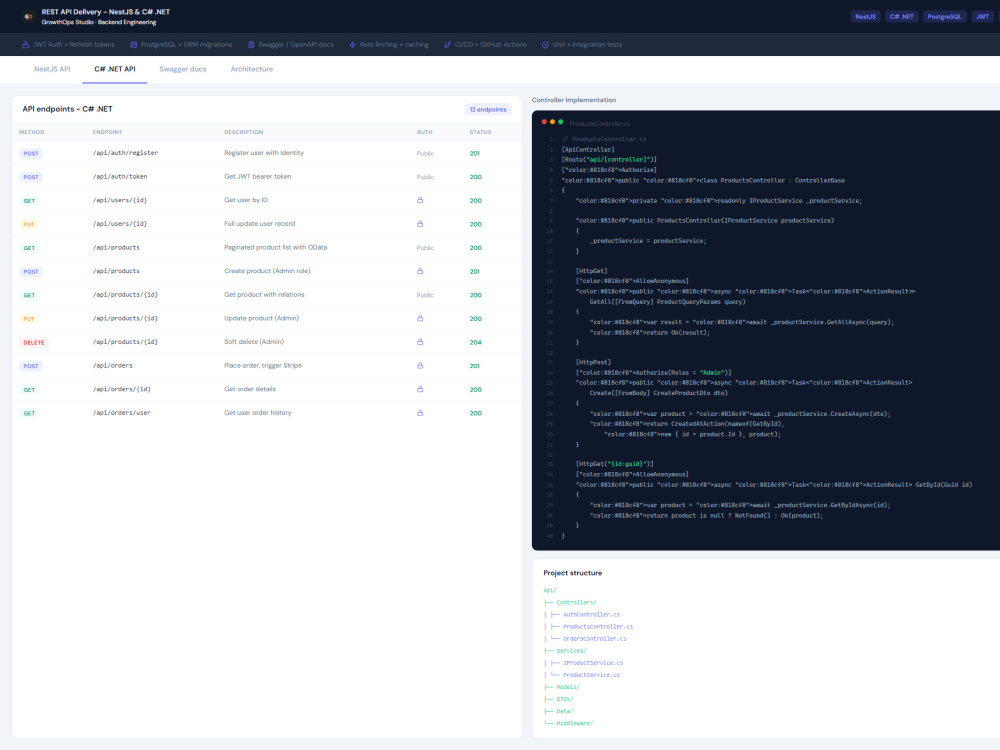Click the lock icon in Create product row
The image size is (1000, 750).
point(420,271)
